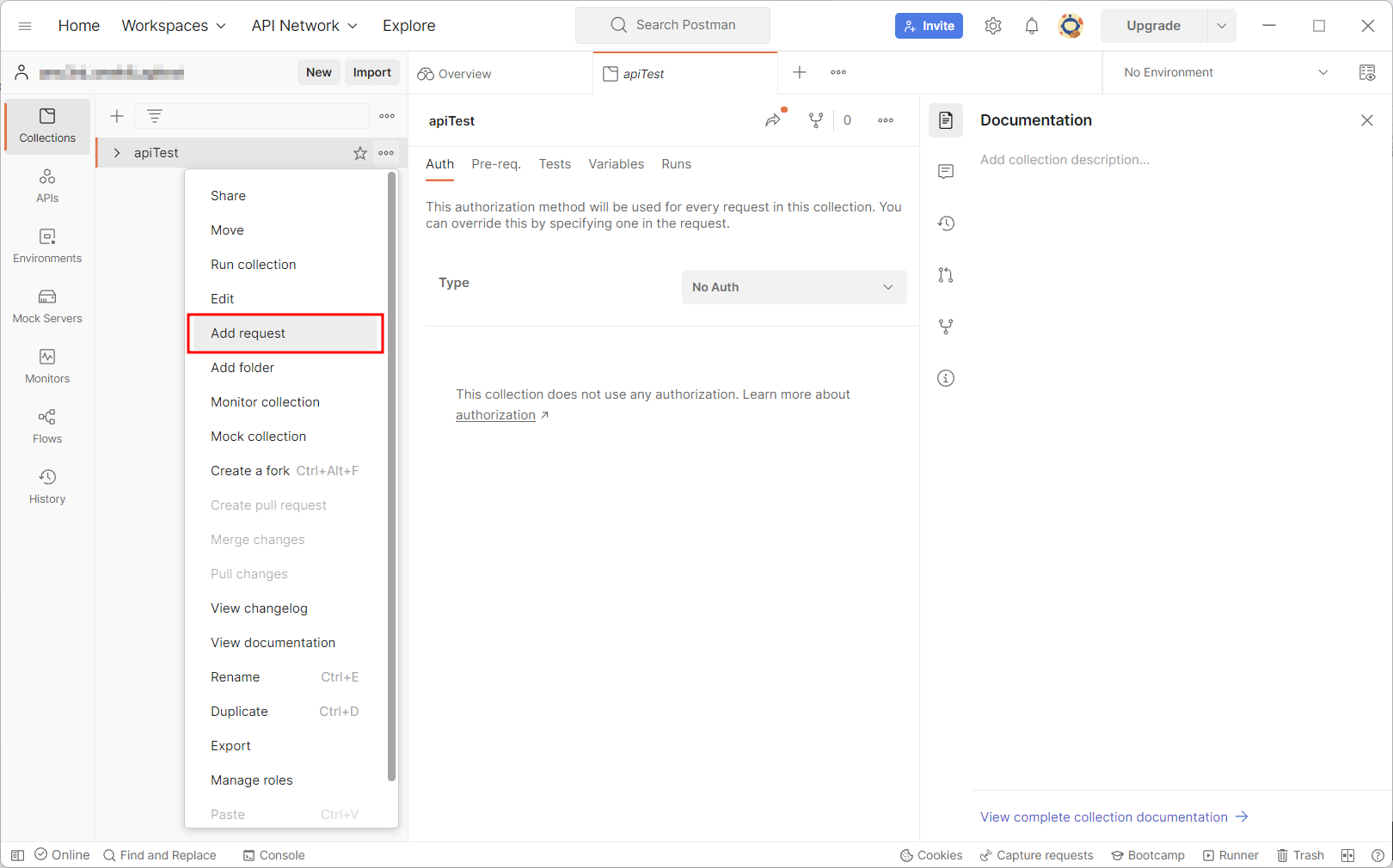Click the Import button
This screenshot has height=868, width=1393.
(x=372, y=72)
